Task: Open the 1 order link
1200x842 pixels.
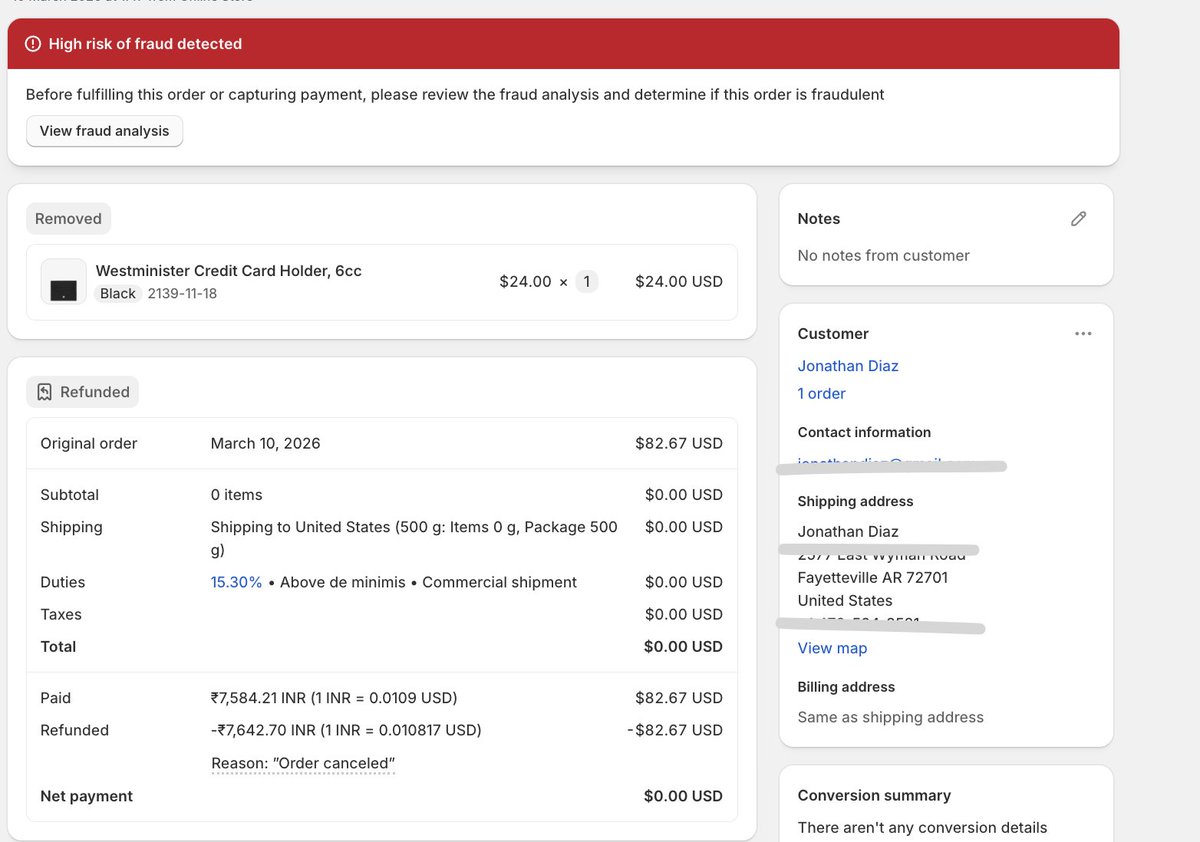Action: point(821,394)
